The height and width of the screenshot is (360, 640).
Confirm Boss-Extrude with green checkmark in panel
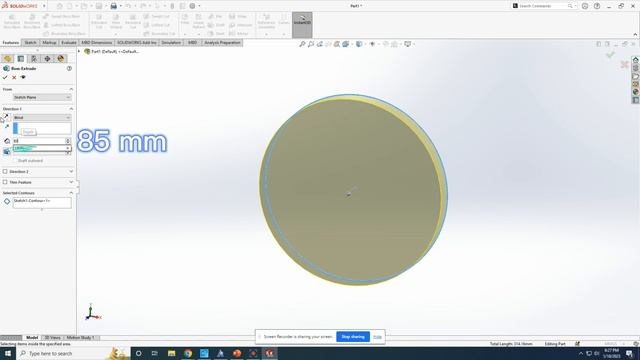(x=5, y=78)
